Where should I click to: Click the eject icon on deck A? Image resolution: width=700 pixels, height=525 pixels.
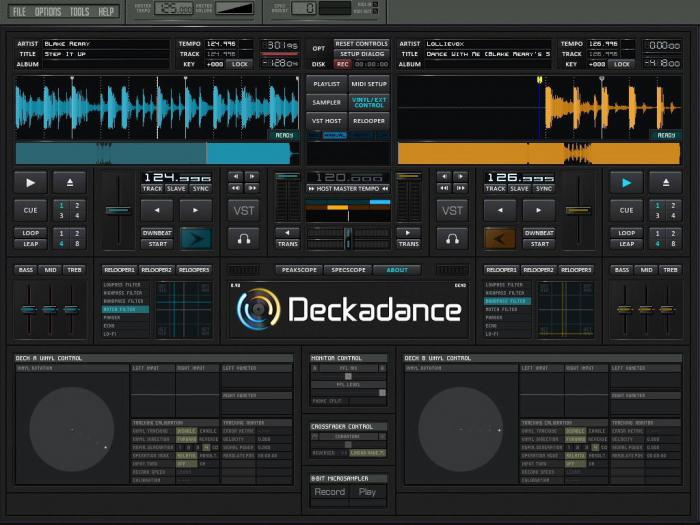coord(70,182)
